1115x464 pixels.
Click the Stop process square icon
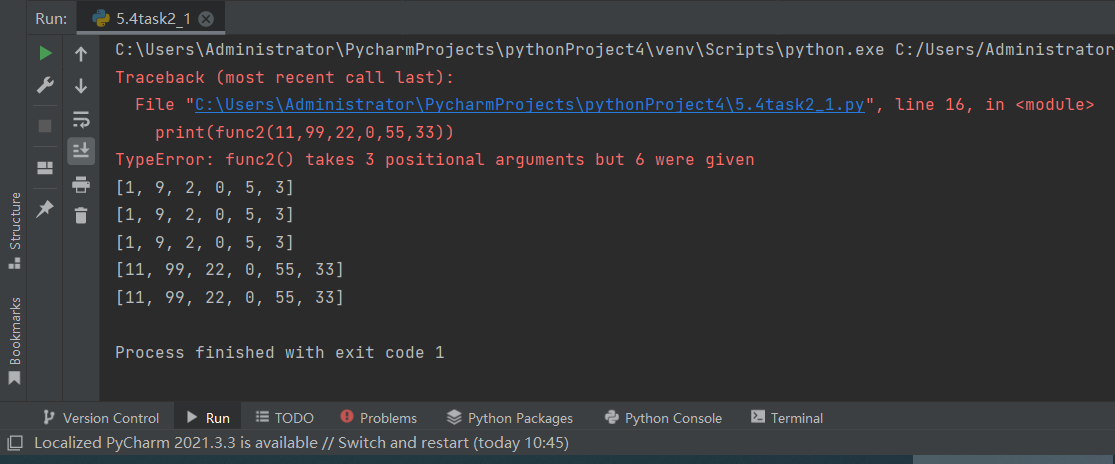[45, 126]
